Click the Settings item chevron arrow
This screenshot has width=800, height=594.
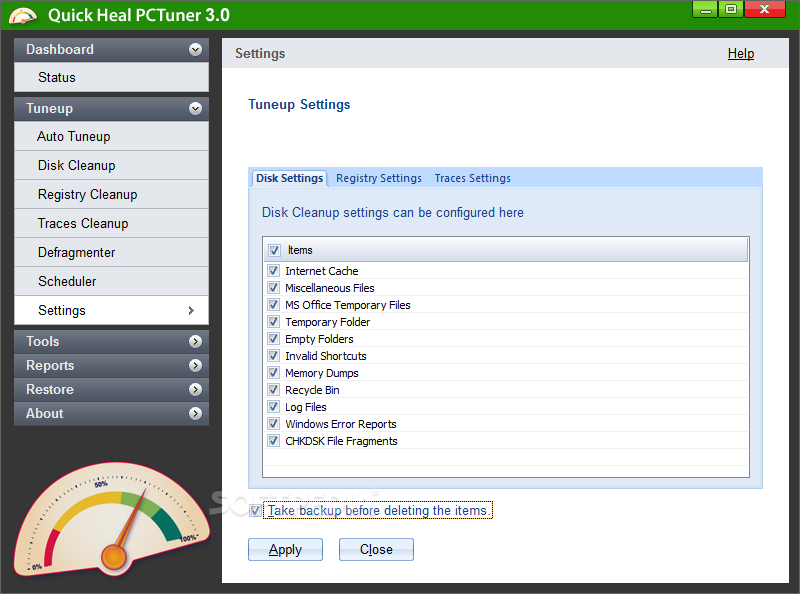point(191,310)
